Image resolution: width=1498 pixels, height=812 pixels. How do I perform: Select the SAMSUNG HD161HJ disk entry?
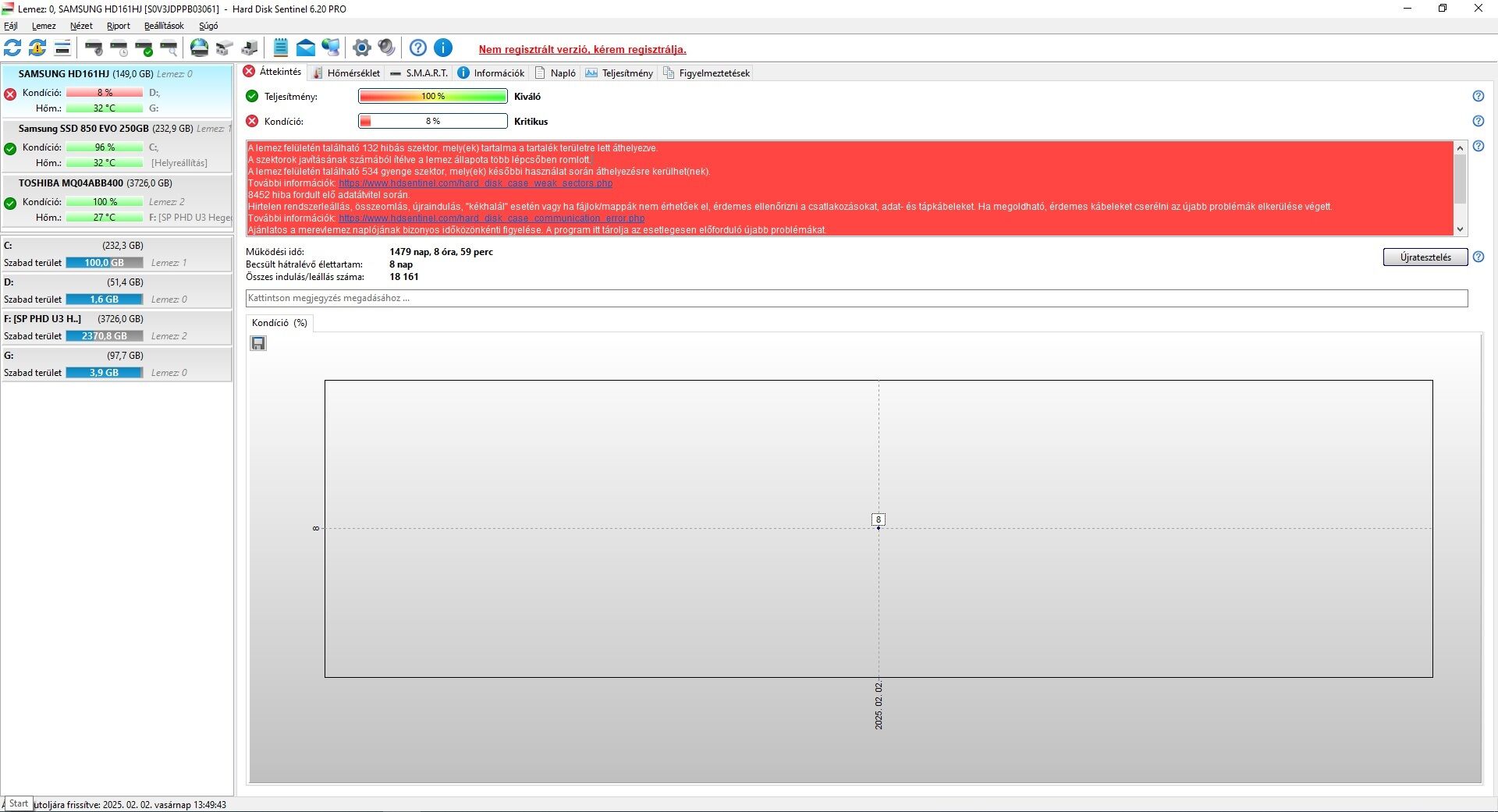pos(117,90)
